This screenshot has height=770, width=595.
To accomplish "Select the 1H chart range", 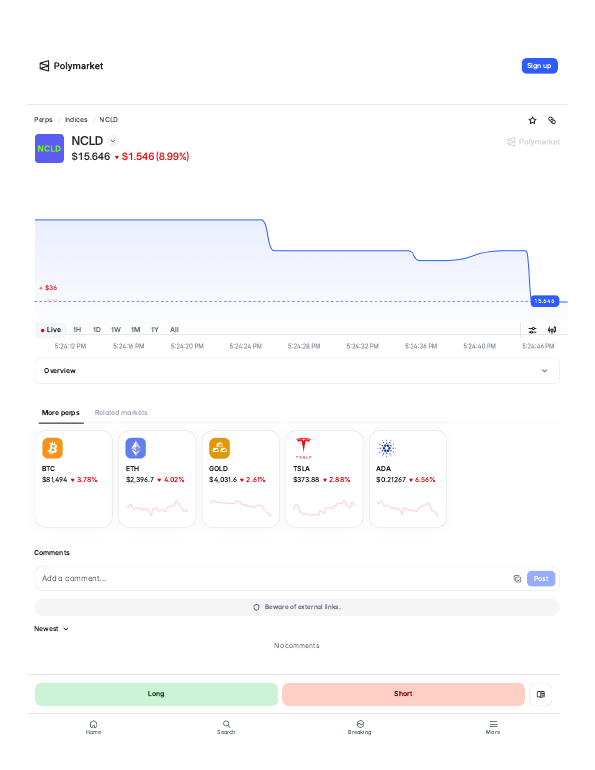I will click(77, 330).
